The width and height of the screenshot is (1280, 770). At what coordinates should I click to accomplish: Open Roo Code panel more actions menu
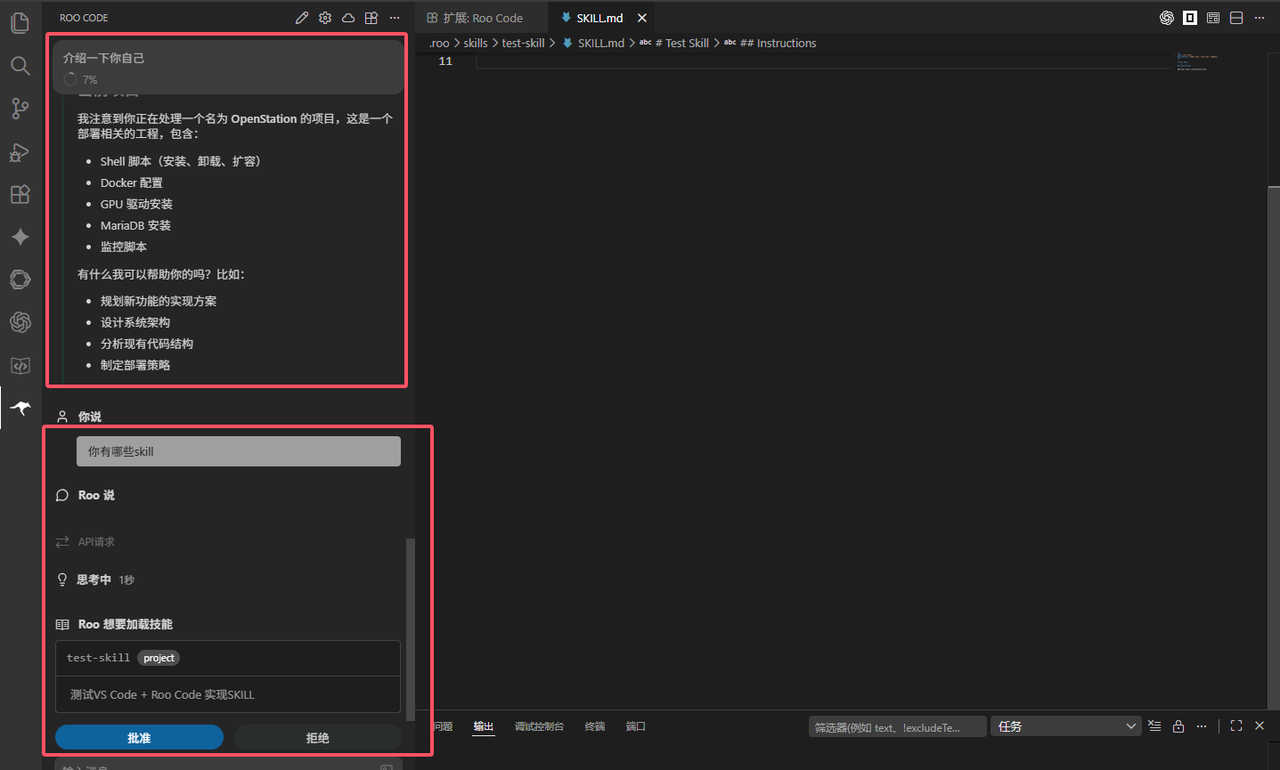pos(394,18)
